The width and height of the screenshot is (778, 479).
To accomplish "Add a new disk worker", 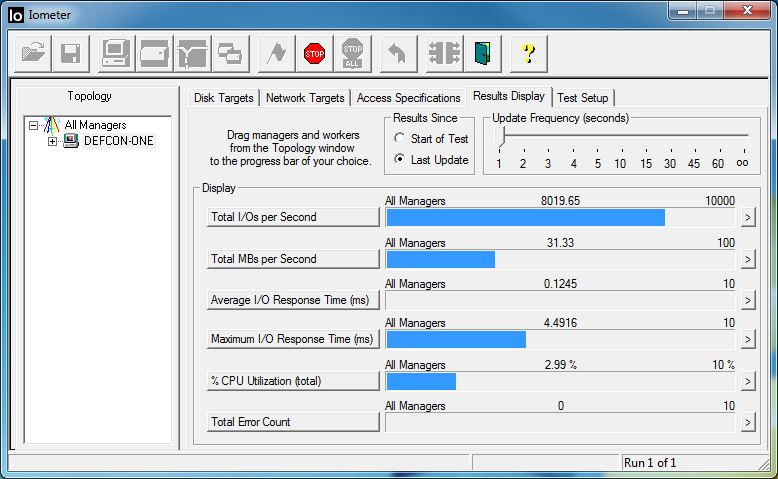I will [153, 53].
